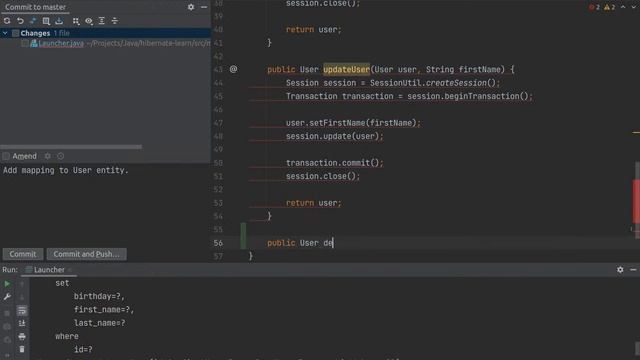Hide the Run tool window

[x=633, y=269]
